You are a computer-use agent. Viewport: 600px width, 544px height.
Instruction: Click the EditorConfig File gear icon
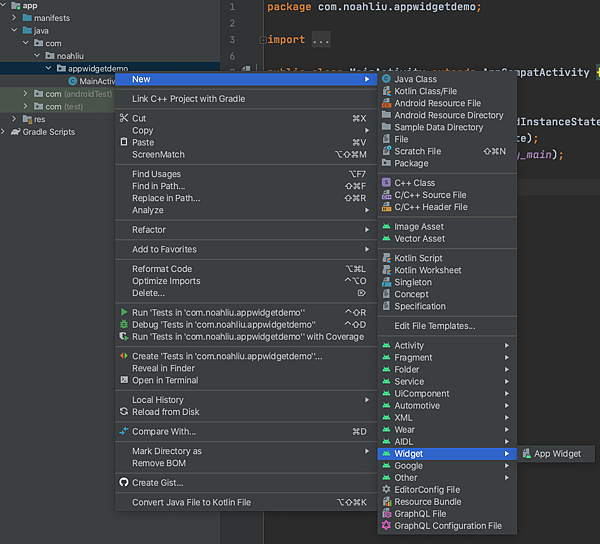386,489
